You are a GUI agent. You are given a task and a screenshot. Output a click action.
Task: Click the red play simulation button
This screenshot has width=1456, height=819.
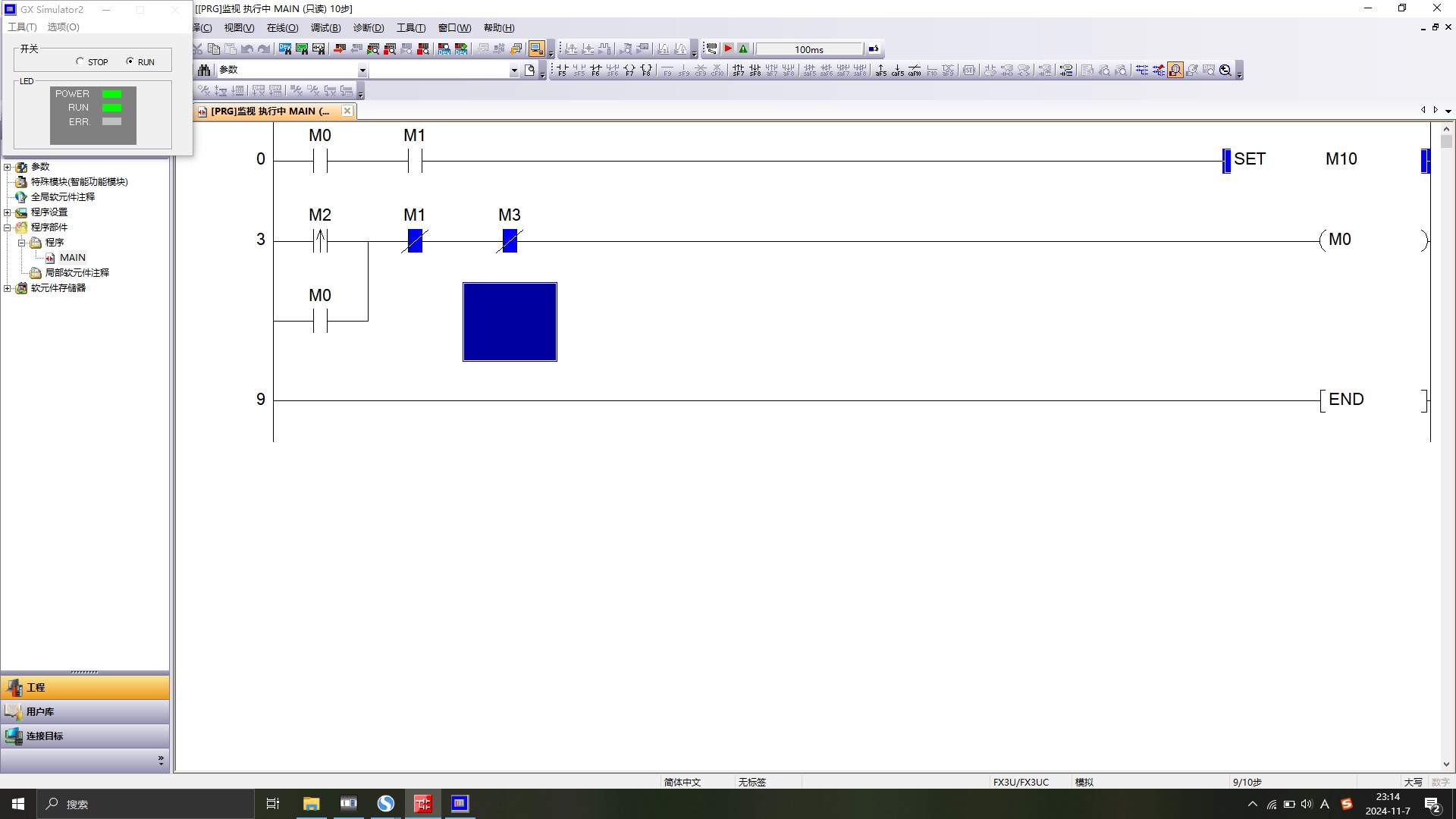728,49
